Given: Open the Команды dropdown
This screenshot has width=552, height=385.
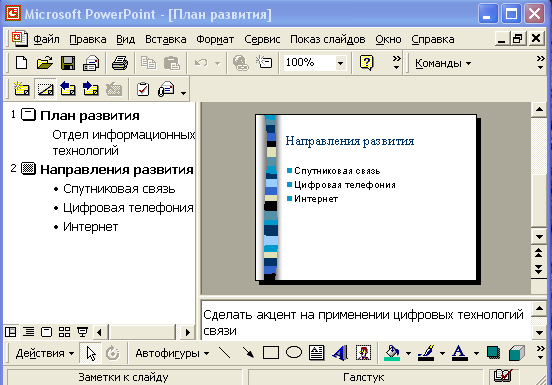Looking at the screenshot, I should pyautogui.click(x=443, y=63).
